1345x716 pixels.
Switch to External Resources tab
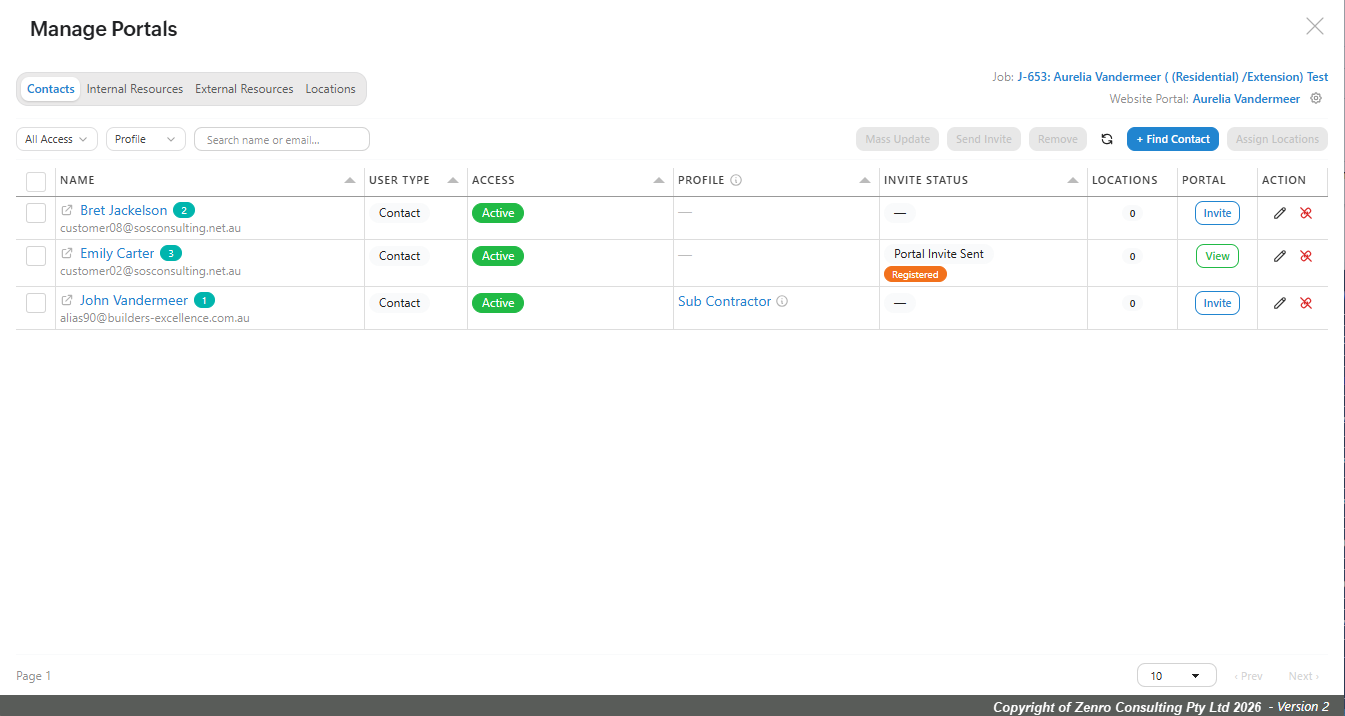click(244, 89)
